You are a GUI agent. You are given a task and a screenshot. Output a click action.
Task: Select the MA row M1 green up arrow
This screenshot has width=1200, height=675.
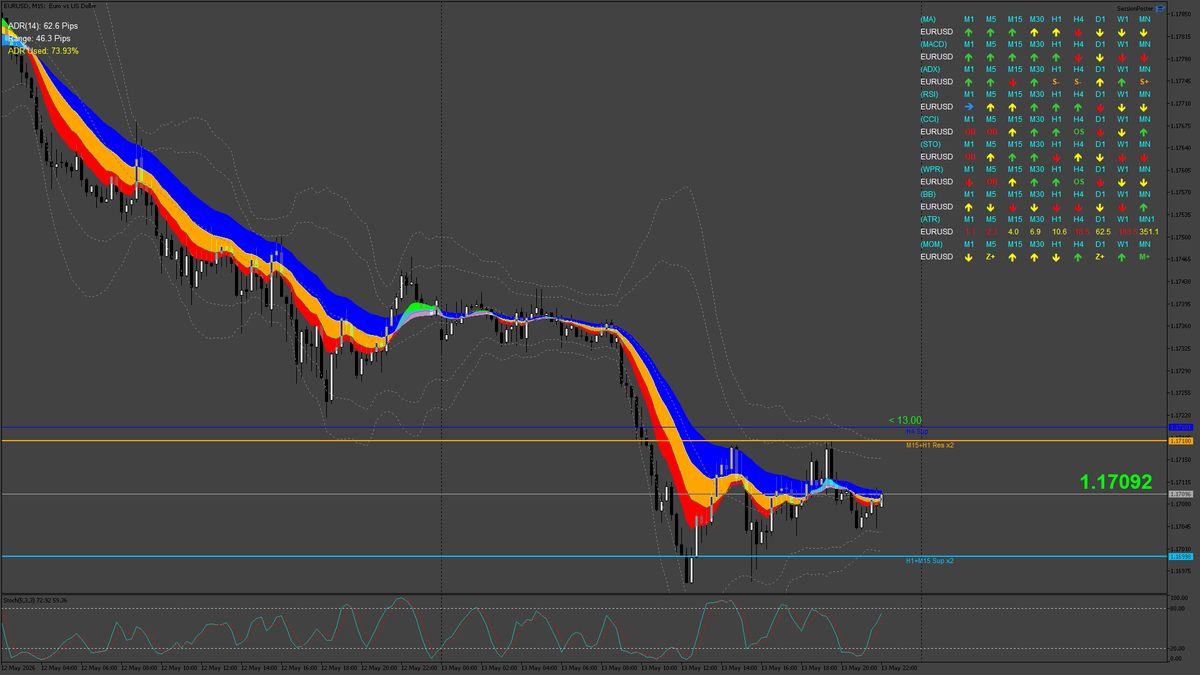(969, 31)
